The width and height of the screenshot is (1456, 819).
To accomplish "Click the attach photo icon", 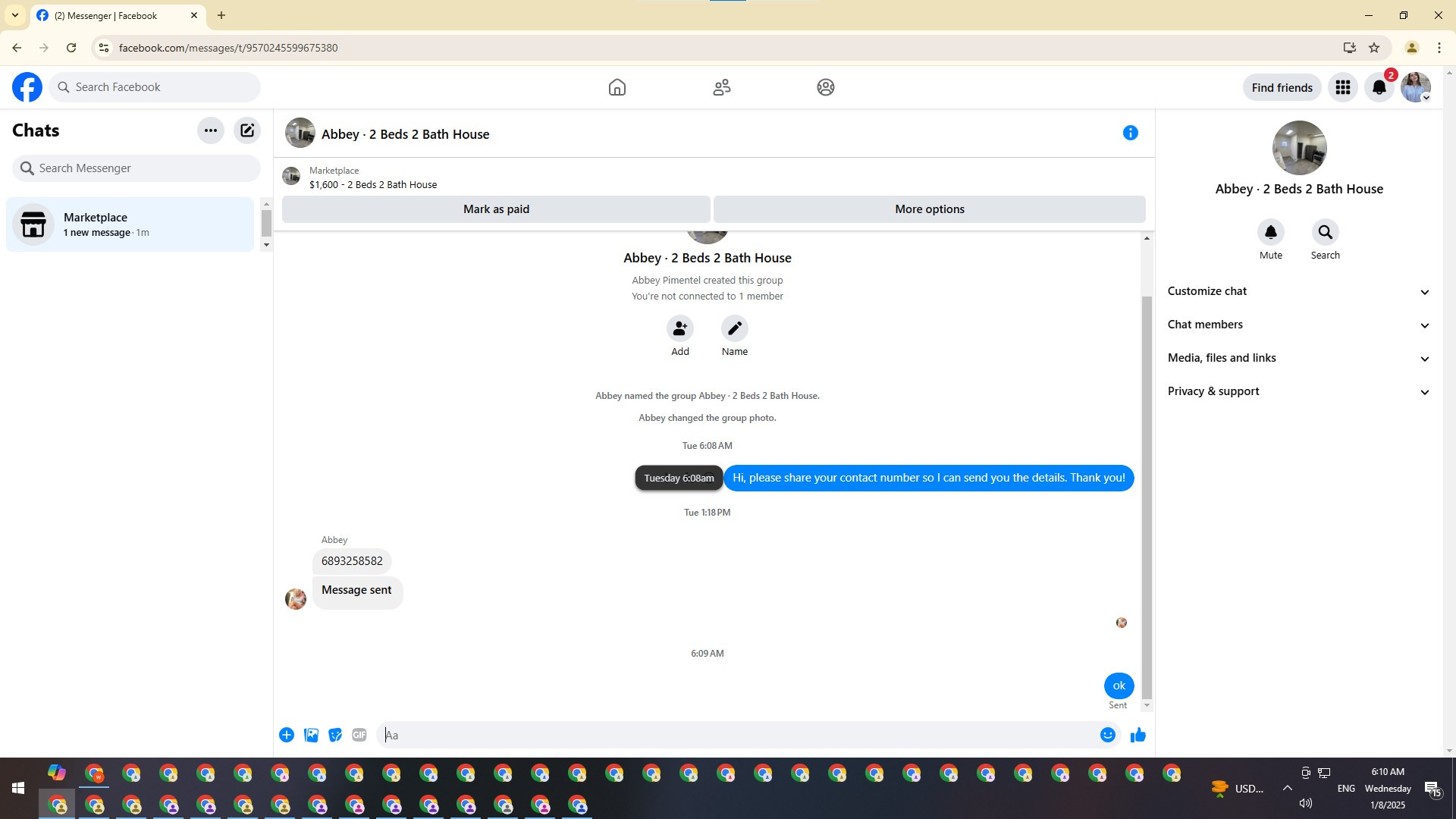I will (311, 735).
